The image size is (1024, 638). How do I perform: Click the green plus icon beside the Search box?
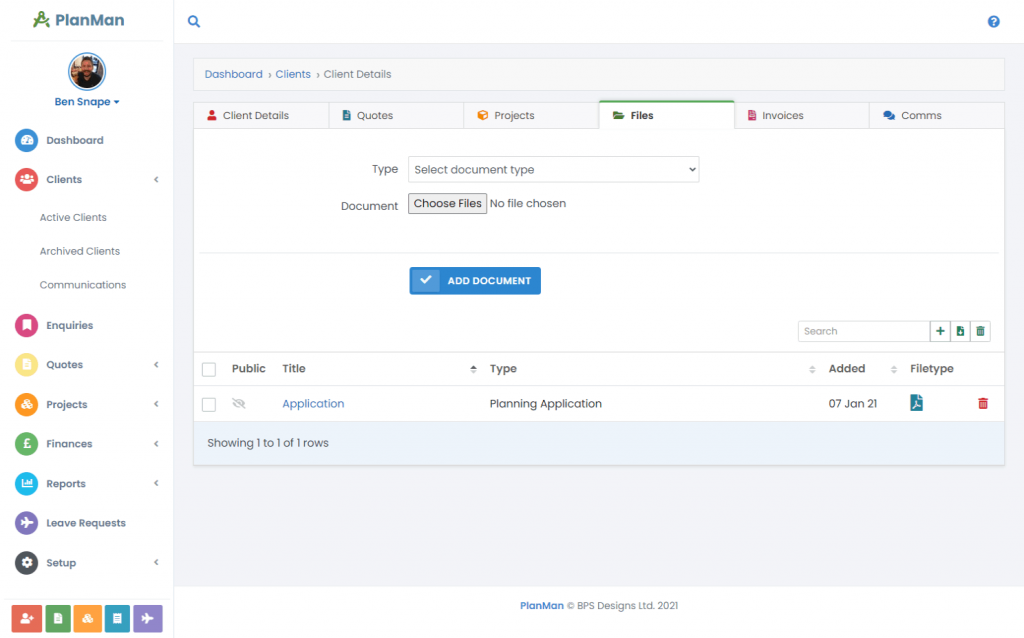940,331
